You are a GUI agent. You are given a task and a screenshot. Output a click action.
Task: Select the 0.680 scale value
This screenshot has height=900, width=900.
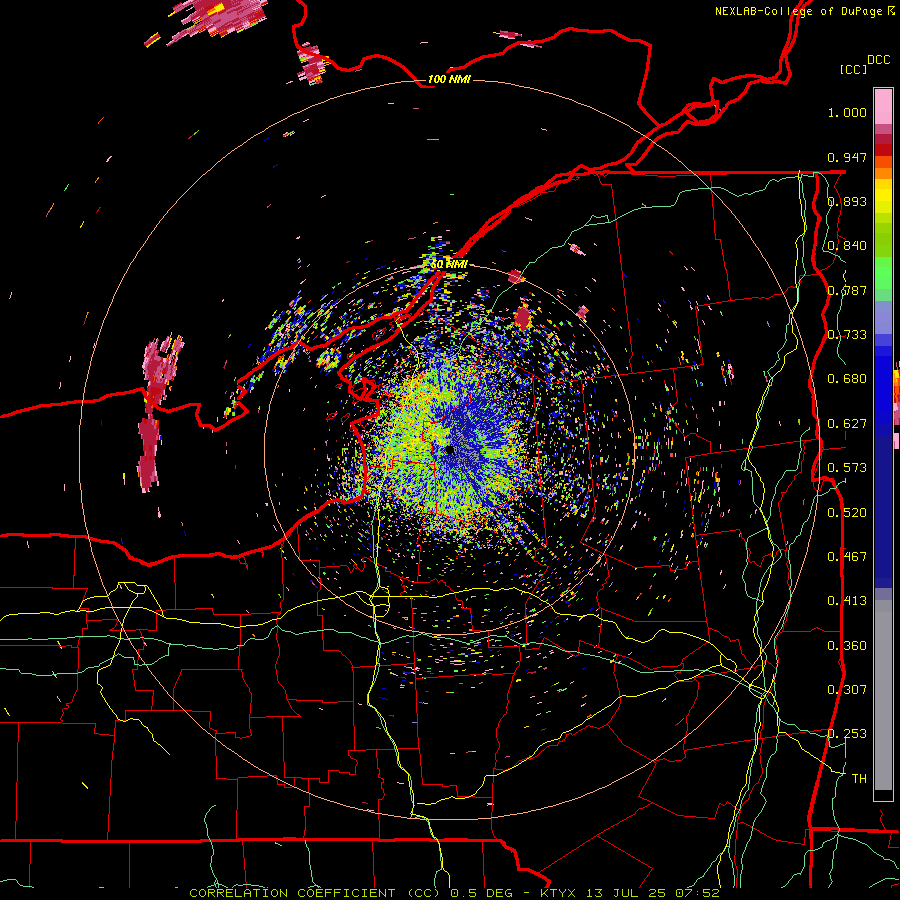pyautogui.click(x=847, y=379)
